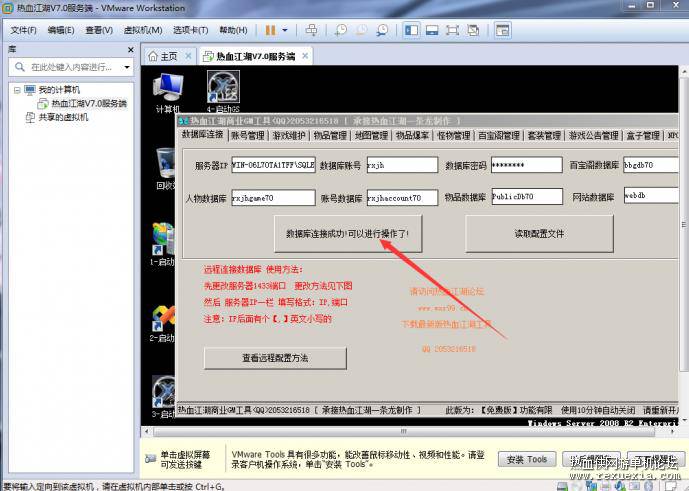Select the 数据库连接 tab in GM tool
The height and width of the screenshot is (491, 689).
(203, 135)
